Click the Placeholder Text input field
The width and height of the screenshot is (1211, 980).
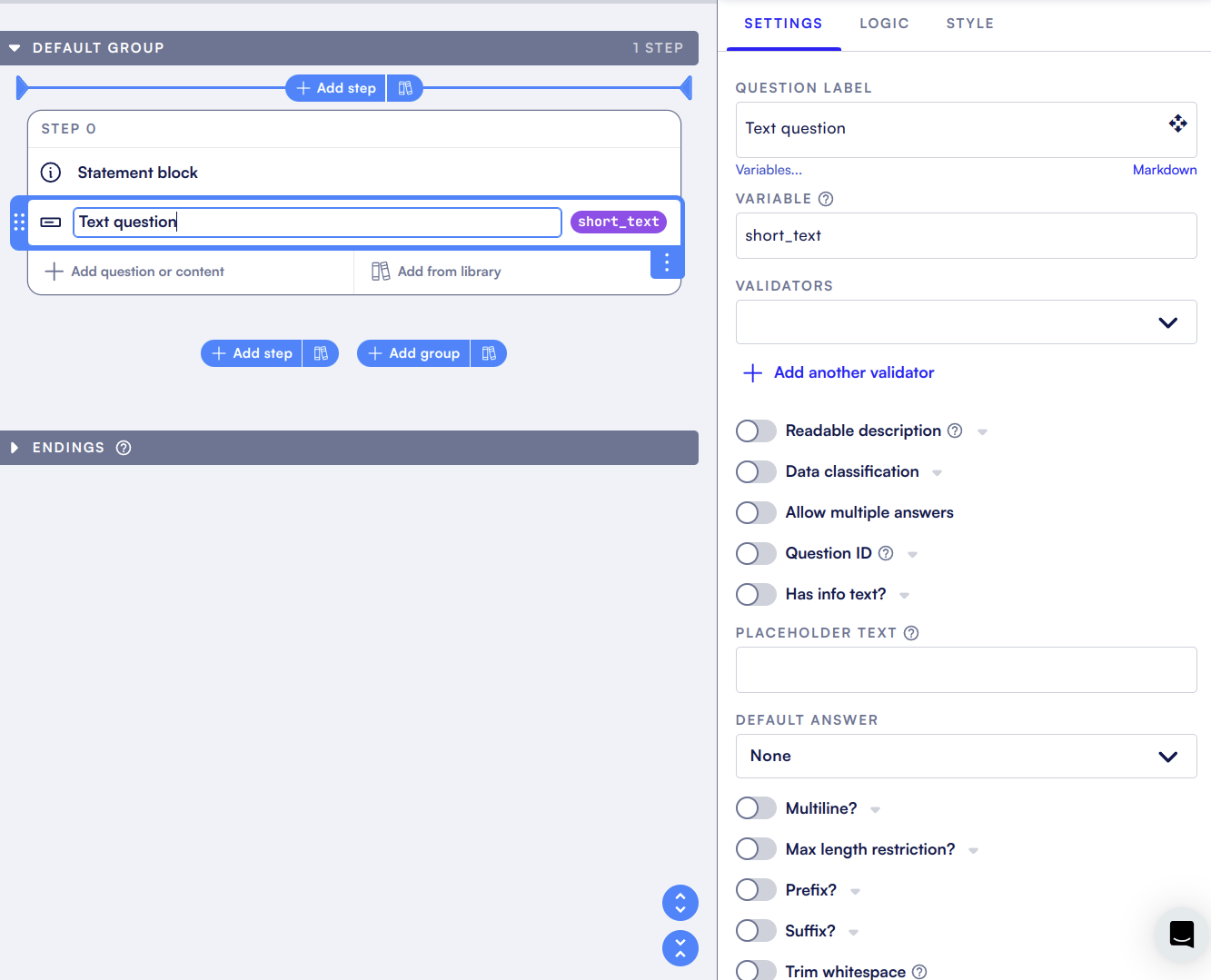click(966, 670)
